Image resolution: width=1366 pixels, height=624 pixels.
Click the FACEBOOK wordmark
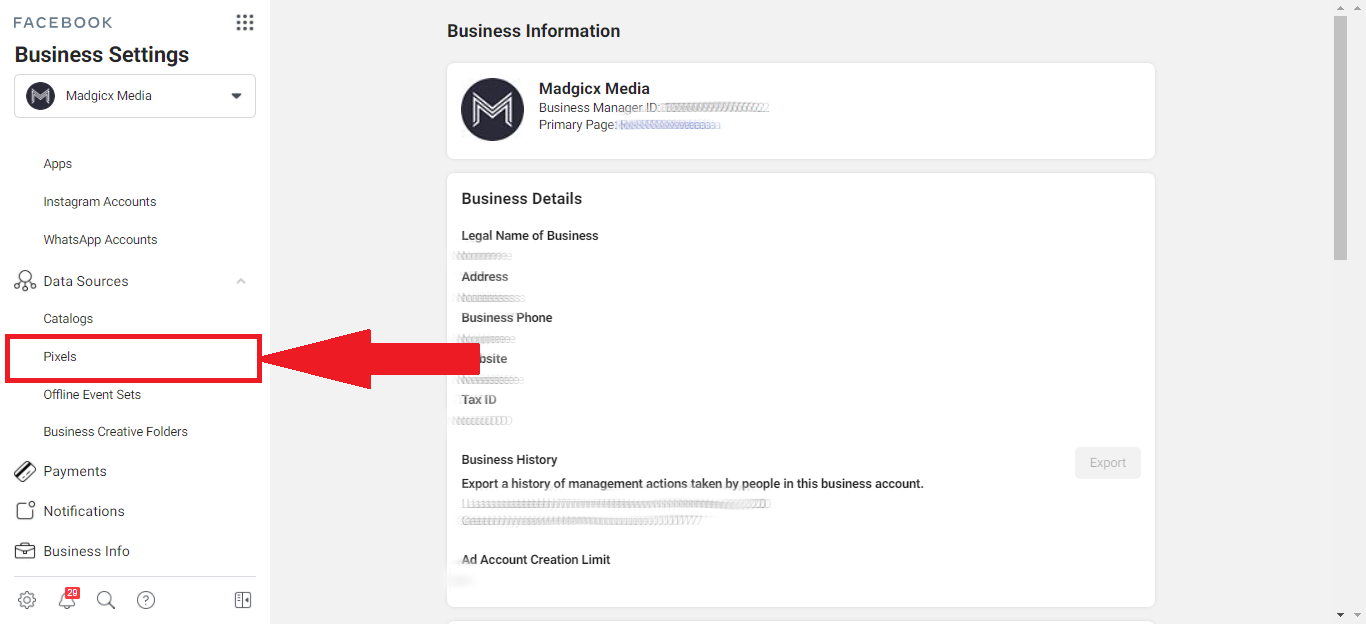[x=63, y=22]
